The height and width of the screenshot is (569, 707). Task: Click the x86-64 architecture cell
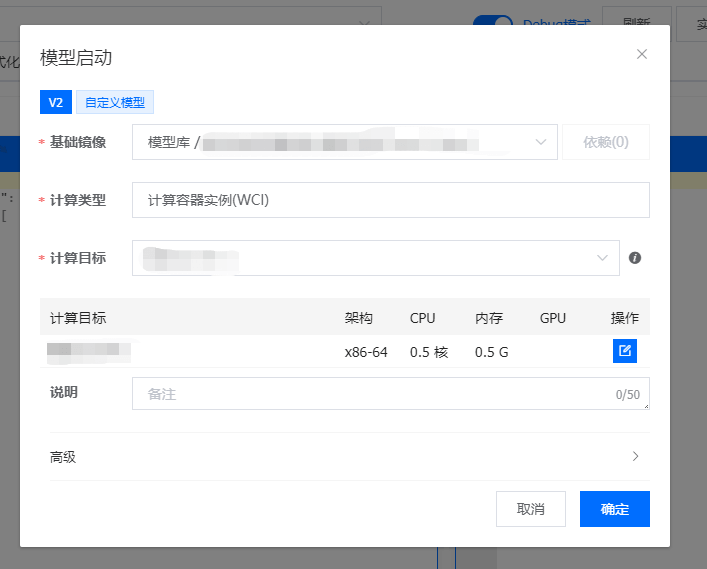pos(366,352)
